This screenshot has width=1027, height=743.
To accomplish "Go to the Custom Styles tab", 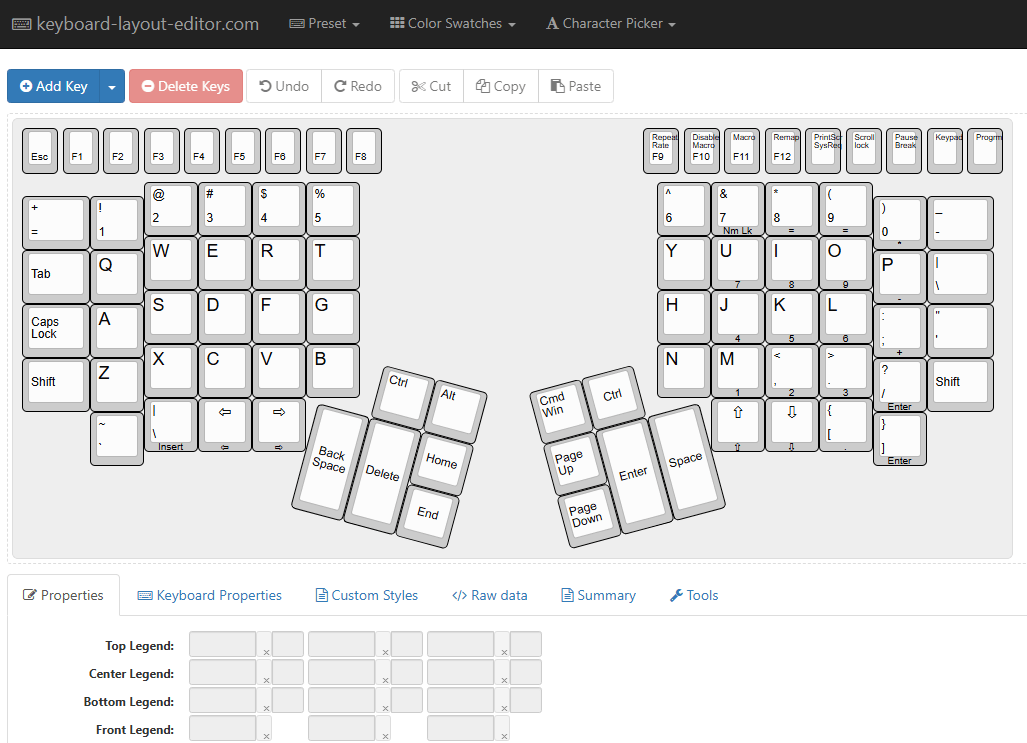I will click(366, 595).
